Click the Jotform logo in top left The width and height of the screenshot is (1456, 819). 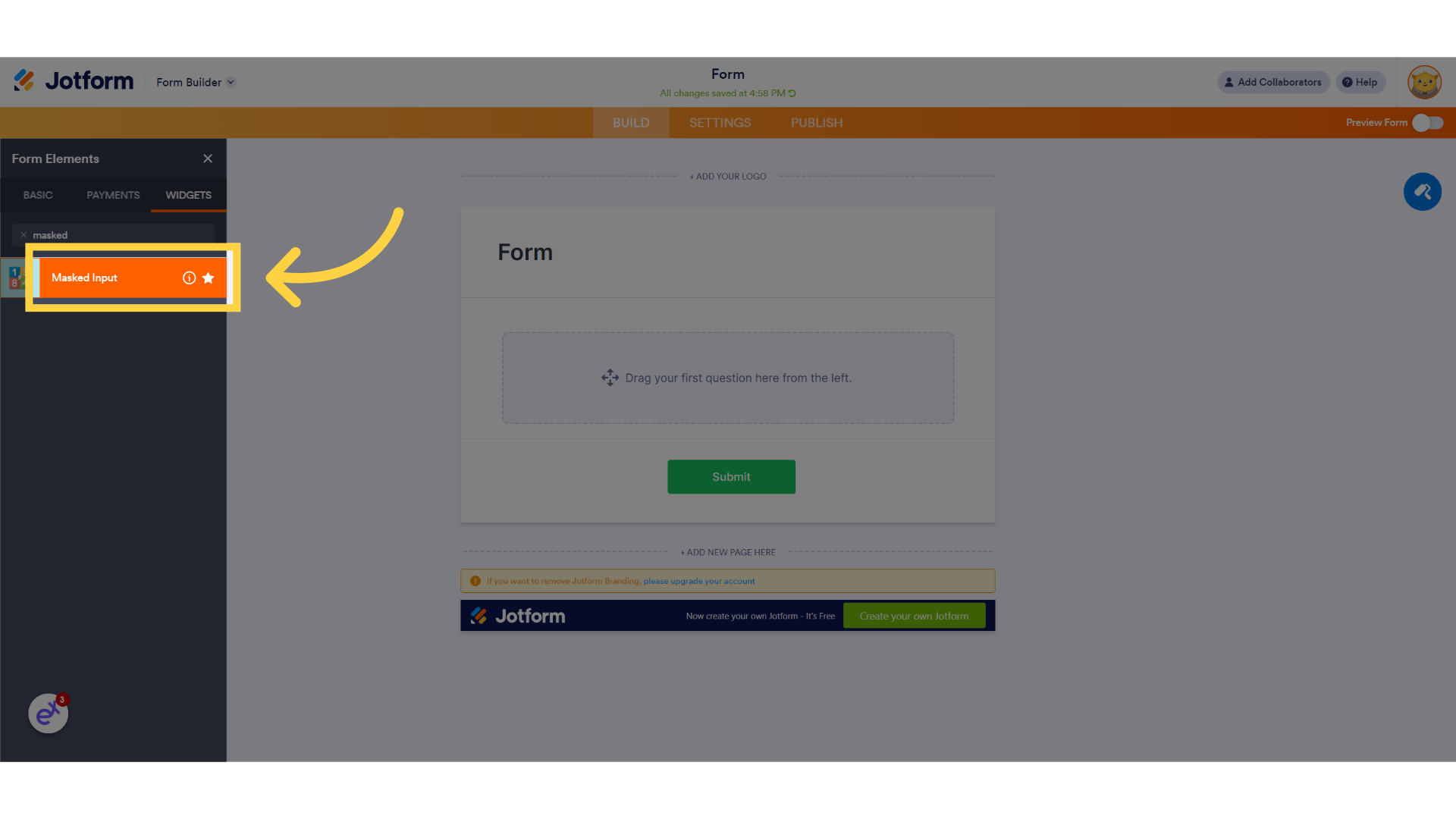(x=74, y=82)
